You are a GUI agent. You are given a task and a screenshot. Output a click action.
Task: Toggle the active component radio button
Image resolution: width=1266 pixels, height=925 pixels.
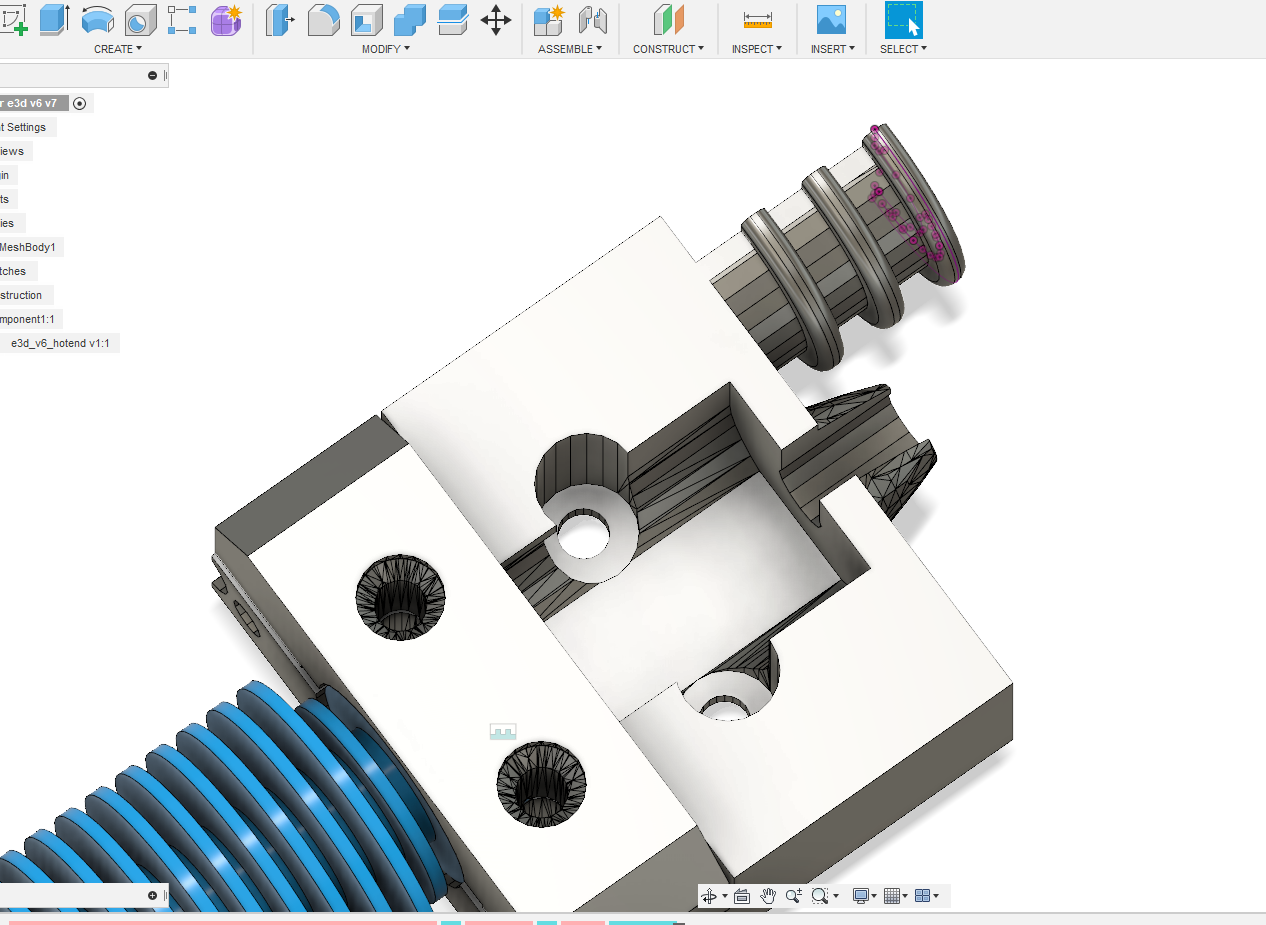[x=80, y=103]
